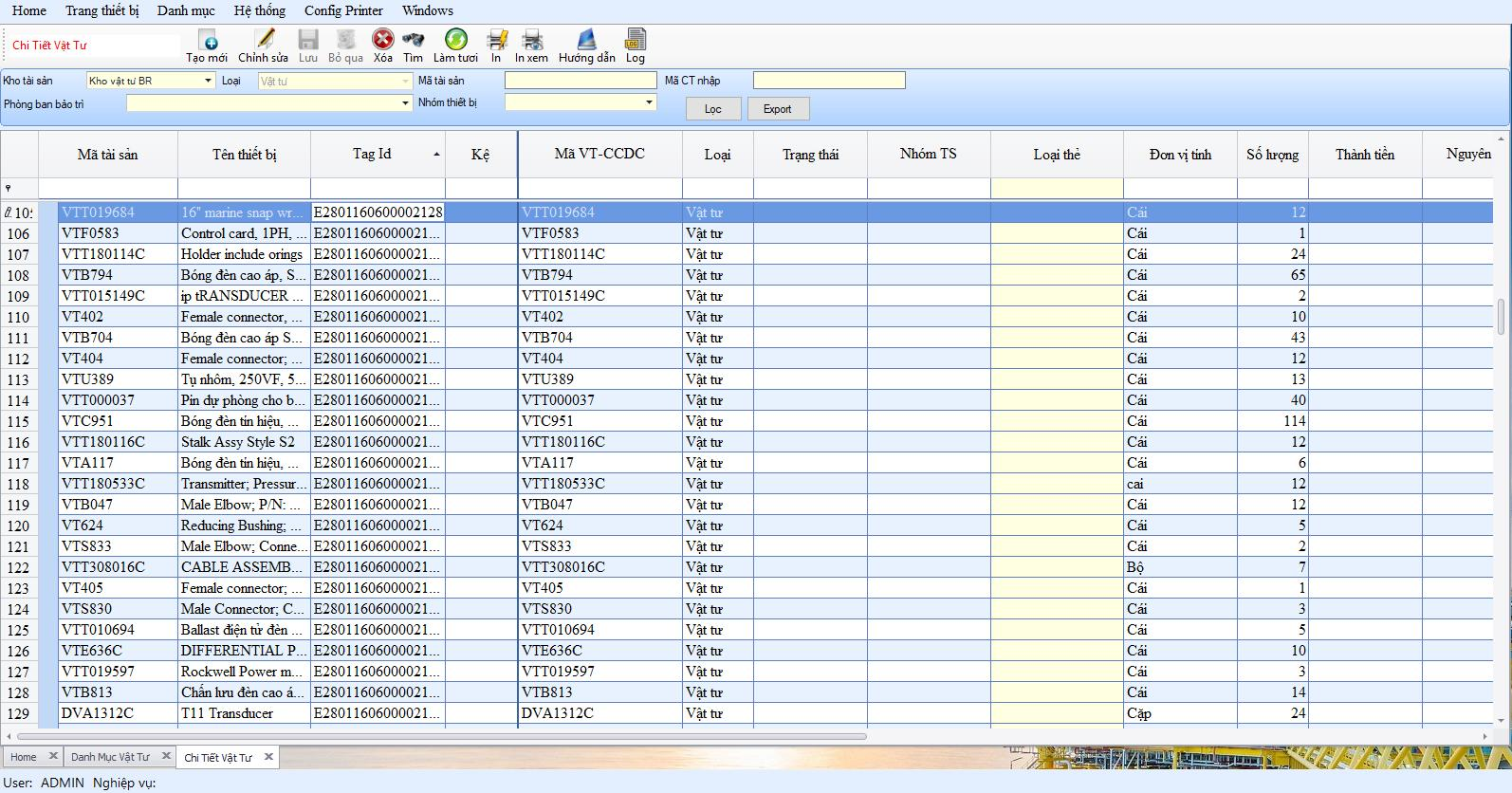
Task: Expand the Nhóm thiết bị dropdown
Action: point(649,102)
